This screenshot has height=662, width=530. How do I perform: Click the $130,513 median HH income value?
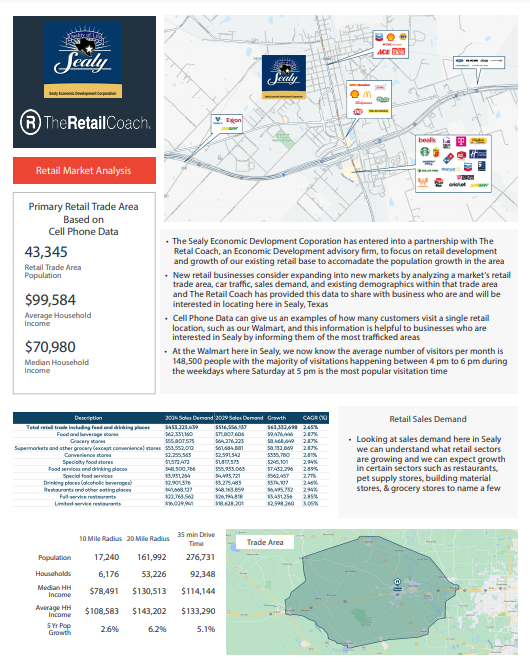point(149,591)
